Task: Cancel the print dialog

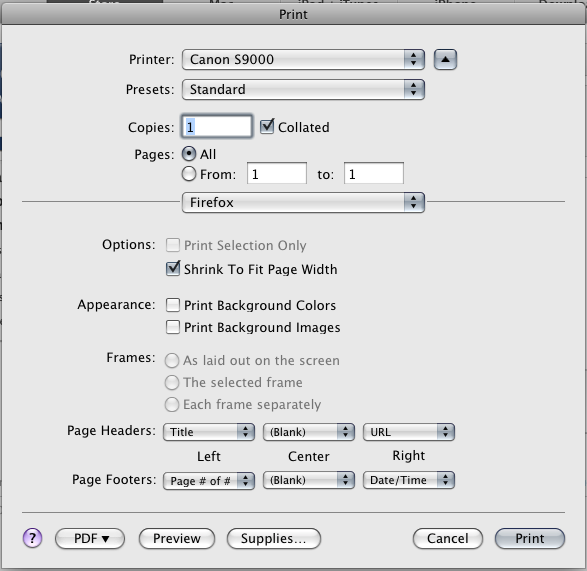Action: [x=448, y=538]
